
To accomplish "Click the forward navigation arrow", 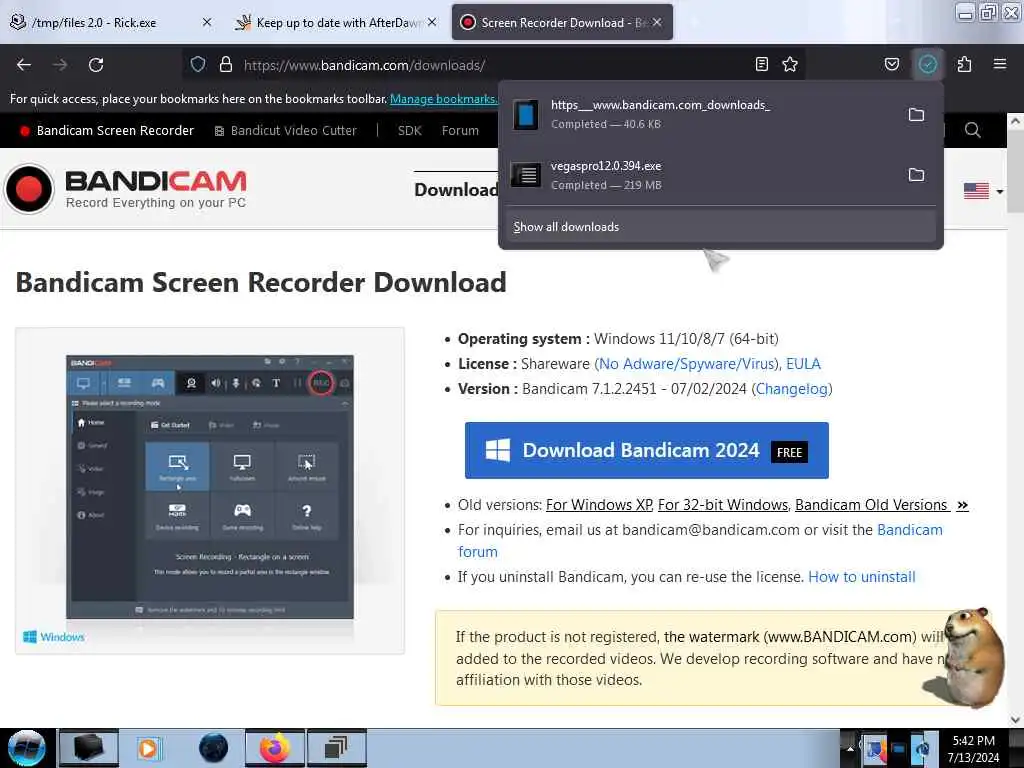I will (60, 65).
